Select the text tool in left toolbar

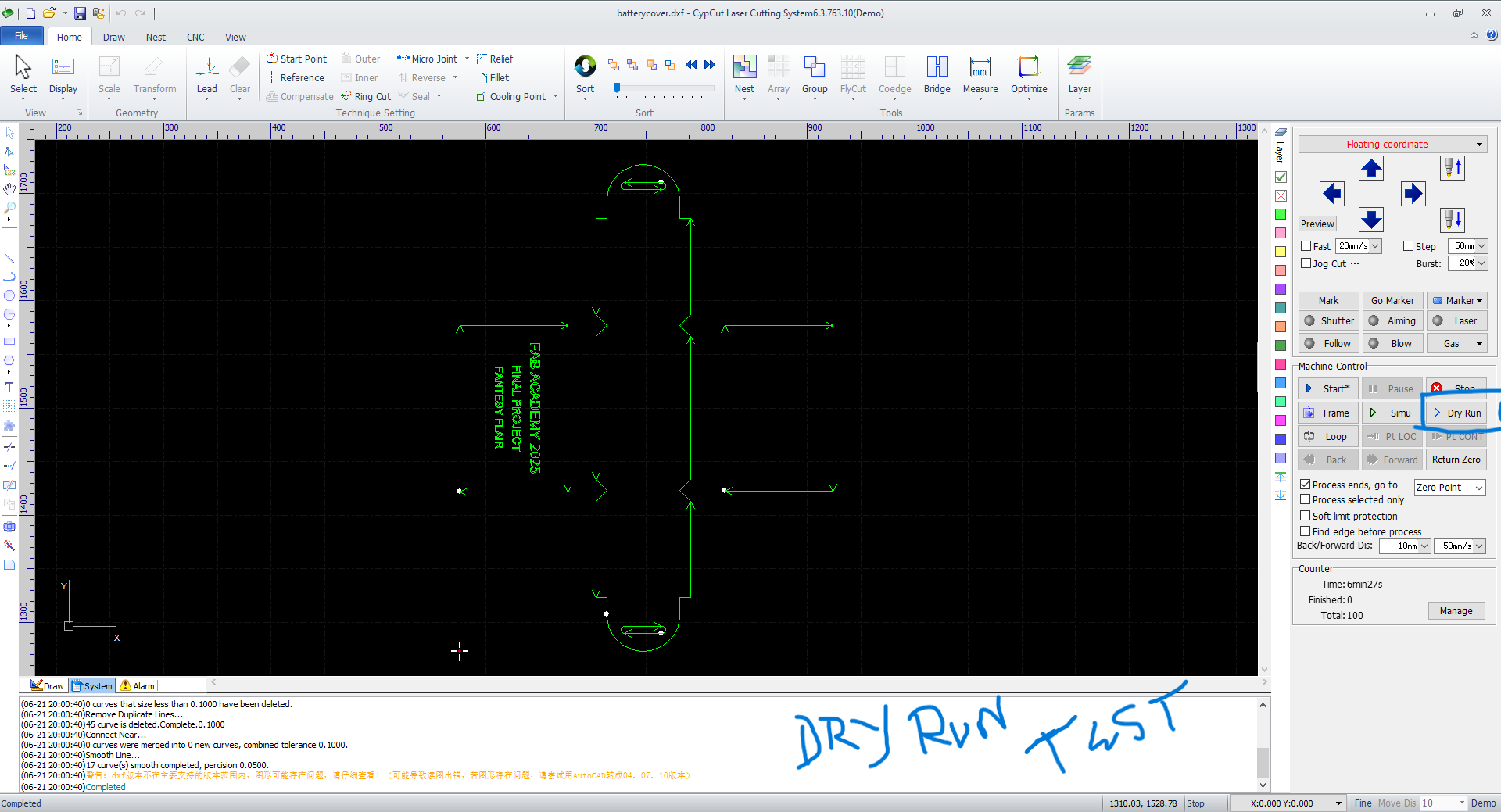click(9, 388)
